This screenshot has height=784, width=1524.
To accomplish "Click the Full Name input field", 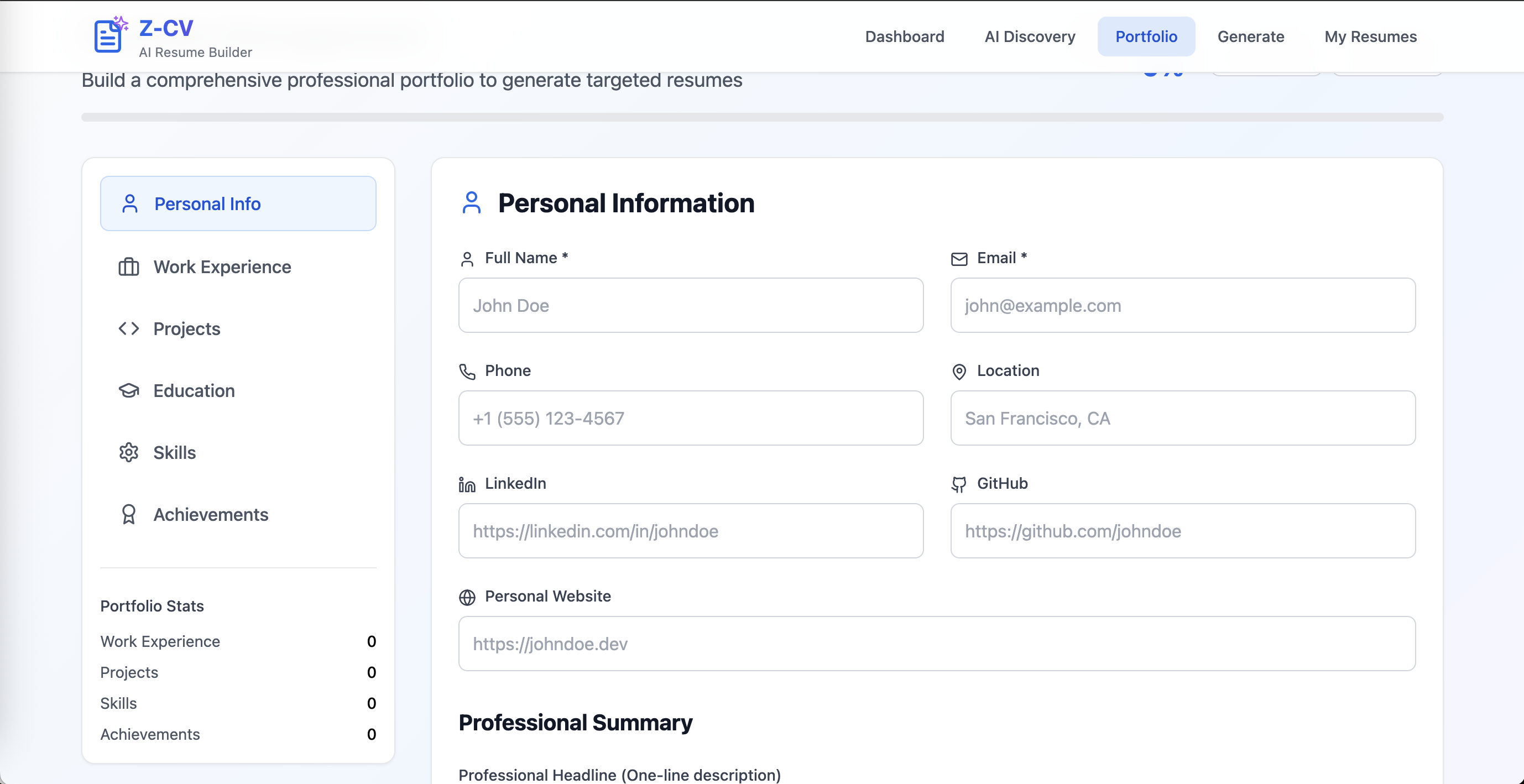I will click(x=691, y=305).
